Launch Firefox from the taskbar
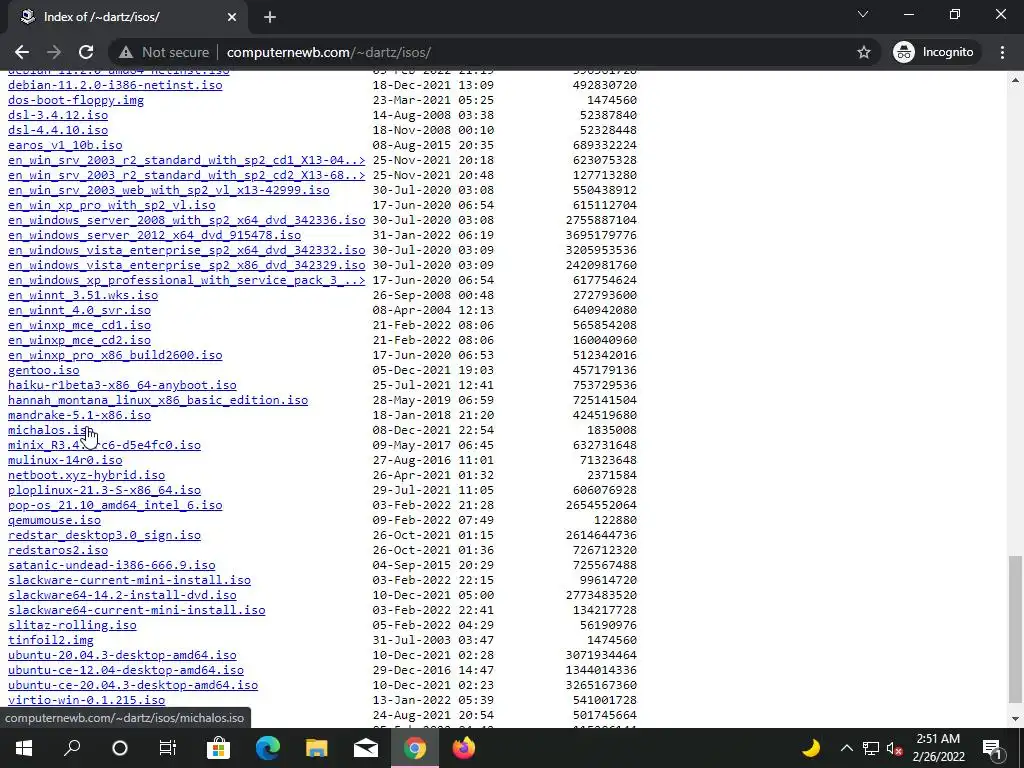Image resolution: width=1024 pixels, height=768 pixels. [x=464, y=748]
